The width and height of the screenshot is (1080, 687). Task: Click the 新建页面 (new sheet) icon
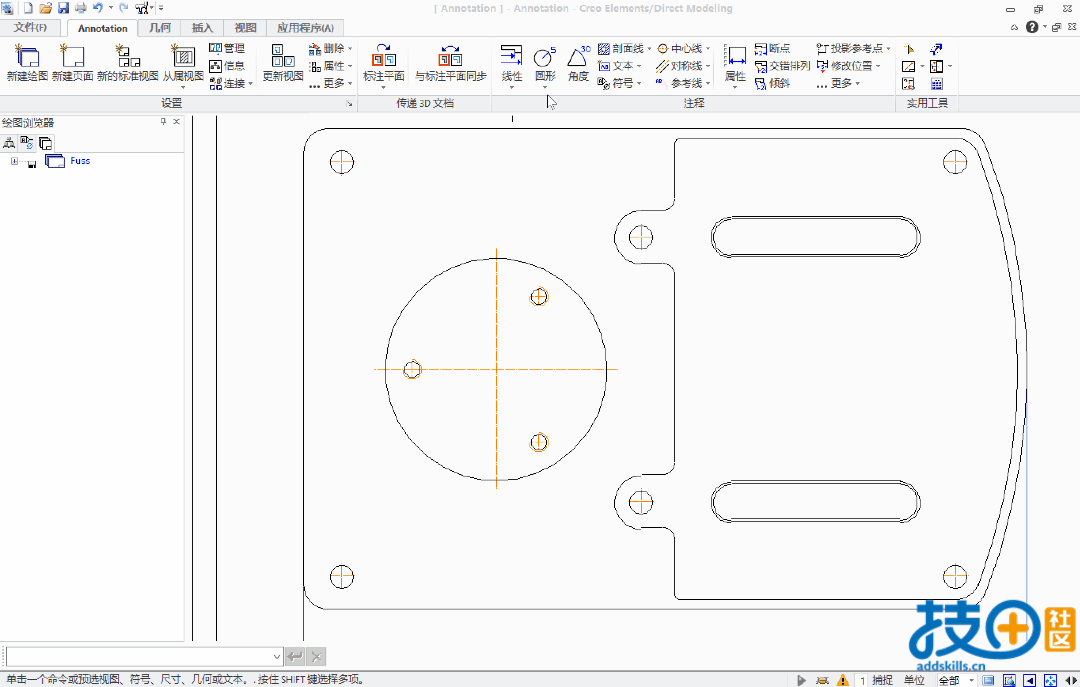[x=72, y=55]
